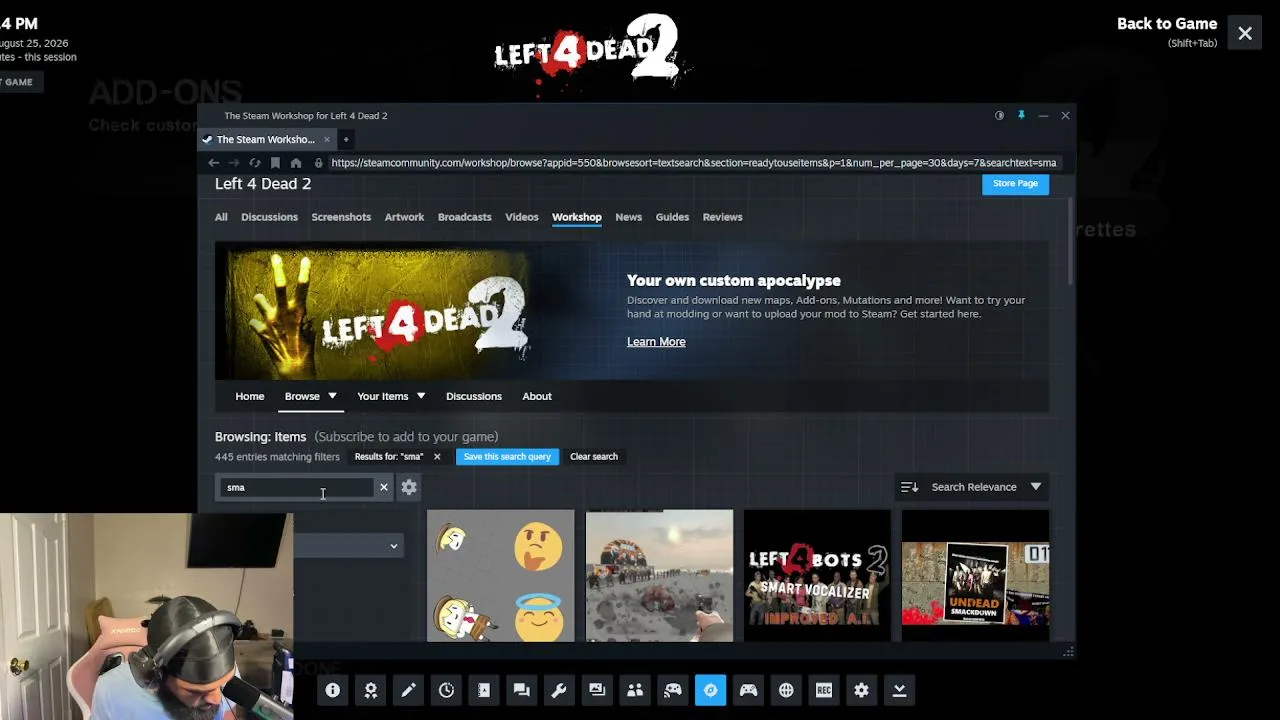Click the Clear search button
Image resolution: width=1280 pixels, height=720 pixels.
pos(594,457)
